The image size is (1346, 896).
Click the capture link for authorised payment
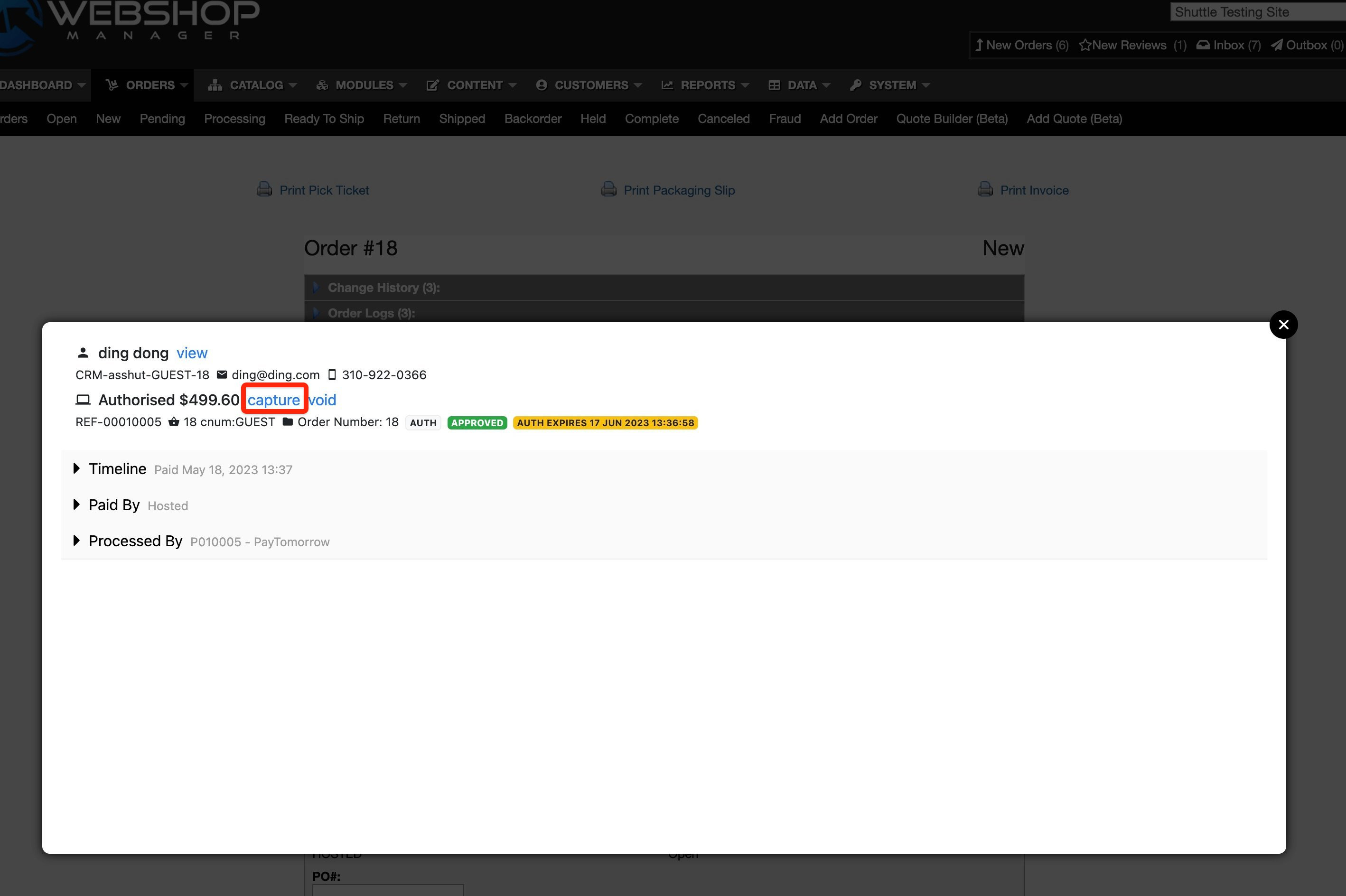click(x=274, y=400)
